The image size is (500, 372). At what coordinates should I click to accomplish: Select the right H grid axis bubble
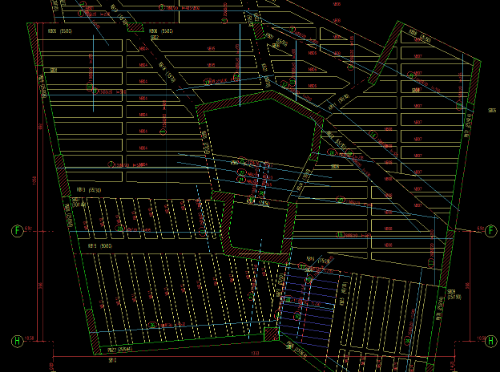pyautogui.click(x=491, y=341)
